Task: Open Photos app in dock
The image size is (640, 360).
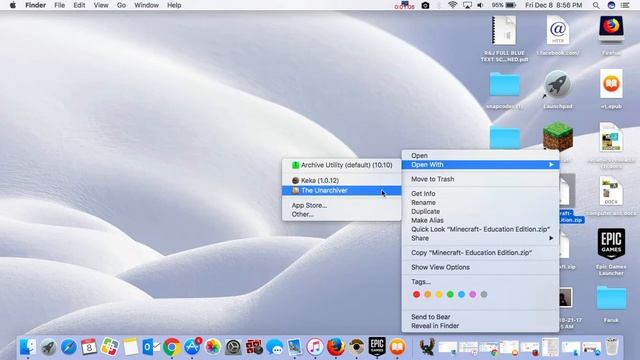Action: tap(213, 347)
